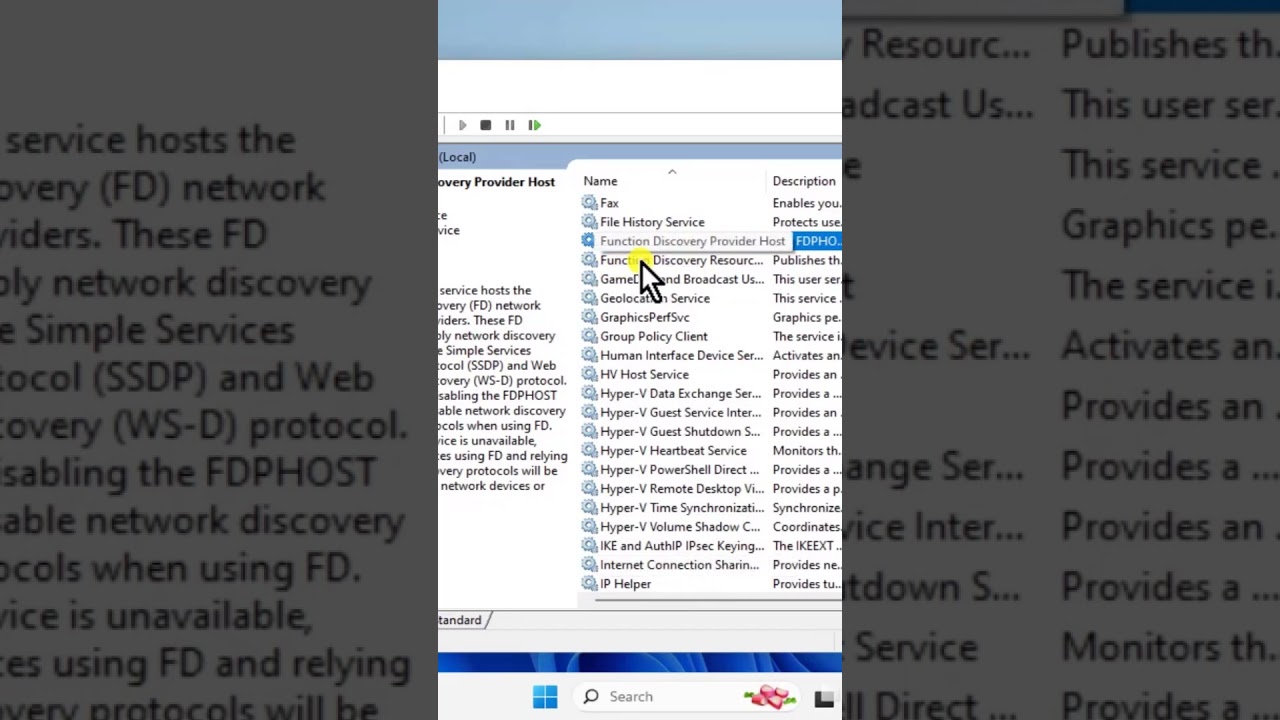The width and height of the screenshot is (1280, 720).
Task: Select Function Discovery Resource Publication service
Action: point(681,260)
